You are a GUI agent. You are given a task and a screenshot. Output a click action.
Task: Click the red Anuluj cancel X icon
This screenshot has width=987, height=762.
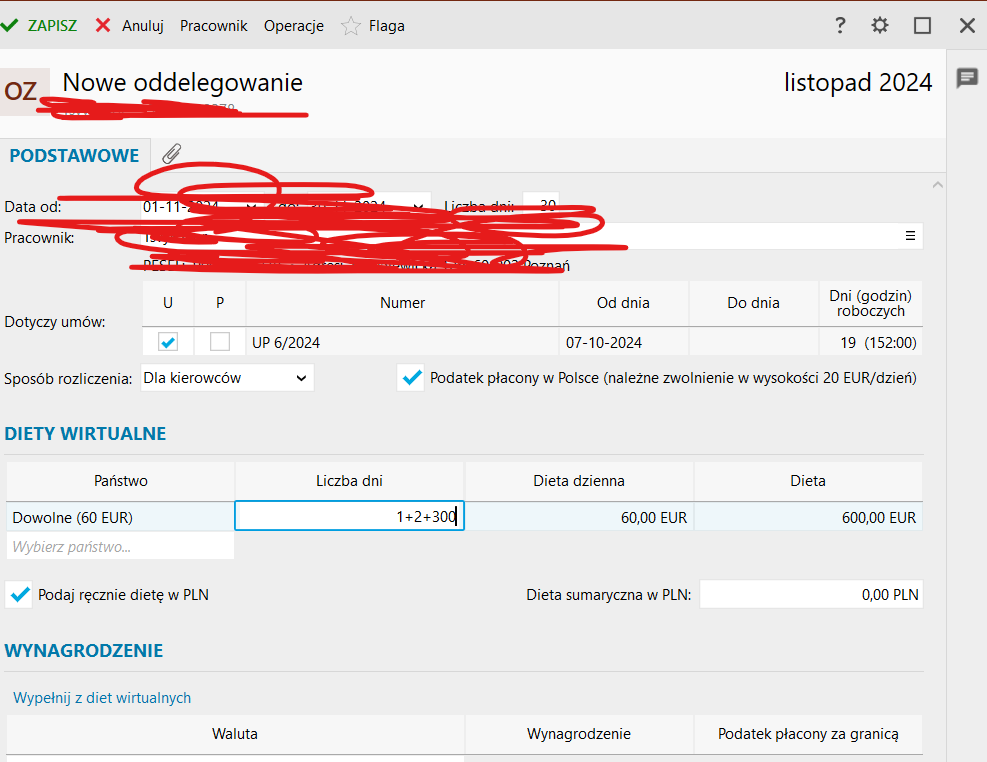pos(103,25)
